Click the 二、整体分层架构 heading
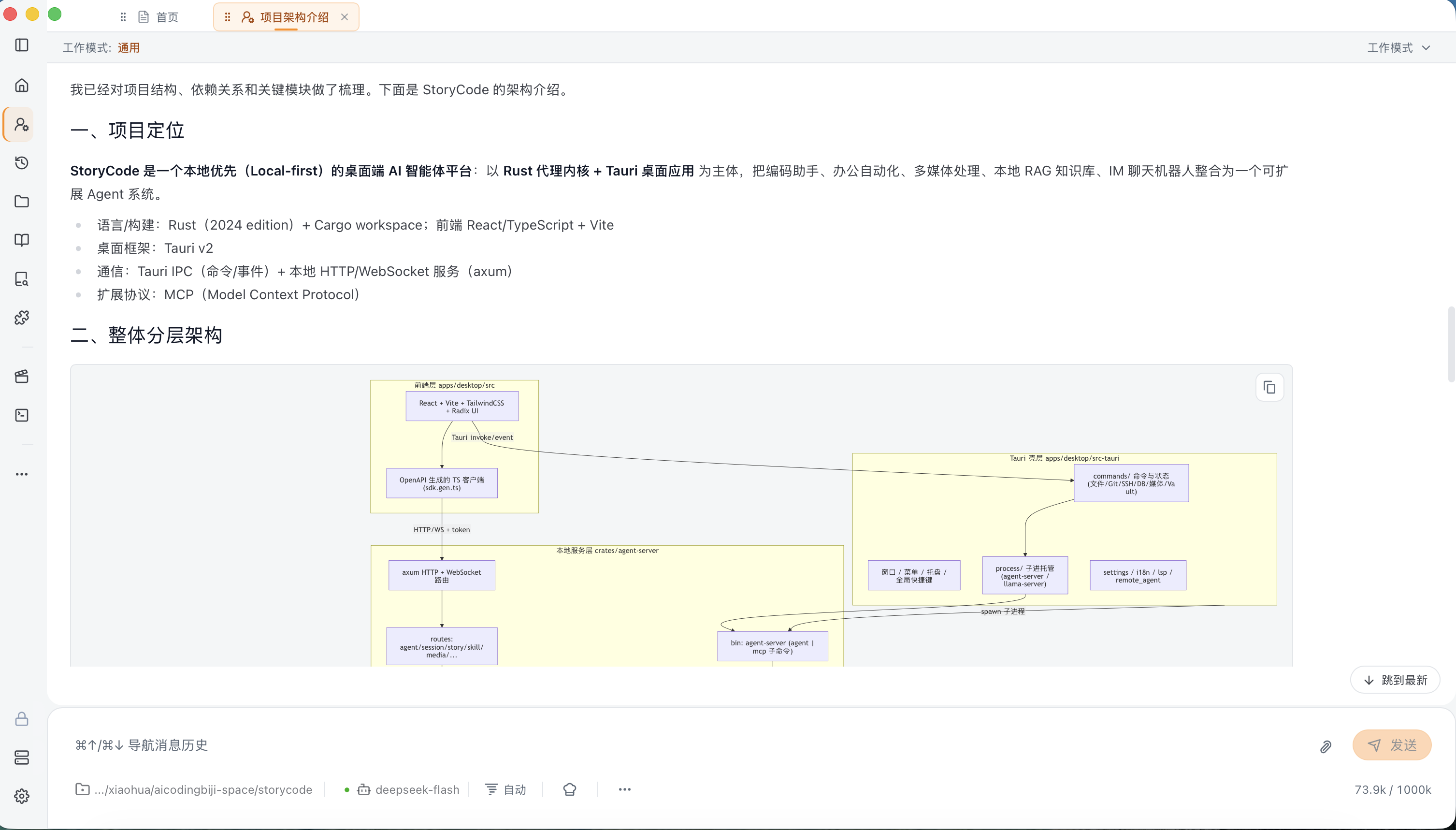Image resolution: width=1456 pixels, height=830 pixels. tap(146, 335)
